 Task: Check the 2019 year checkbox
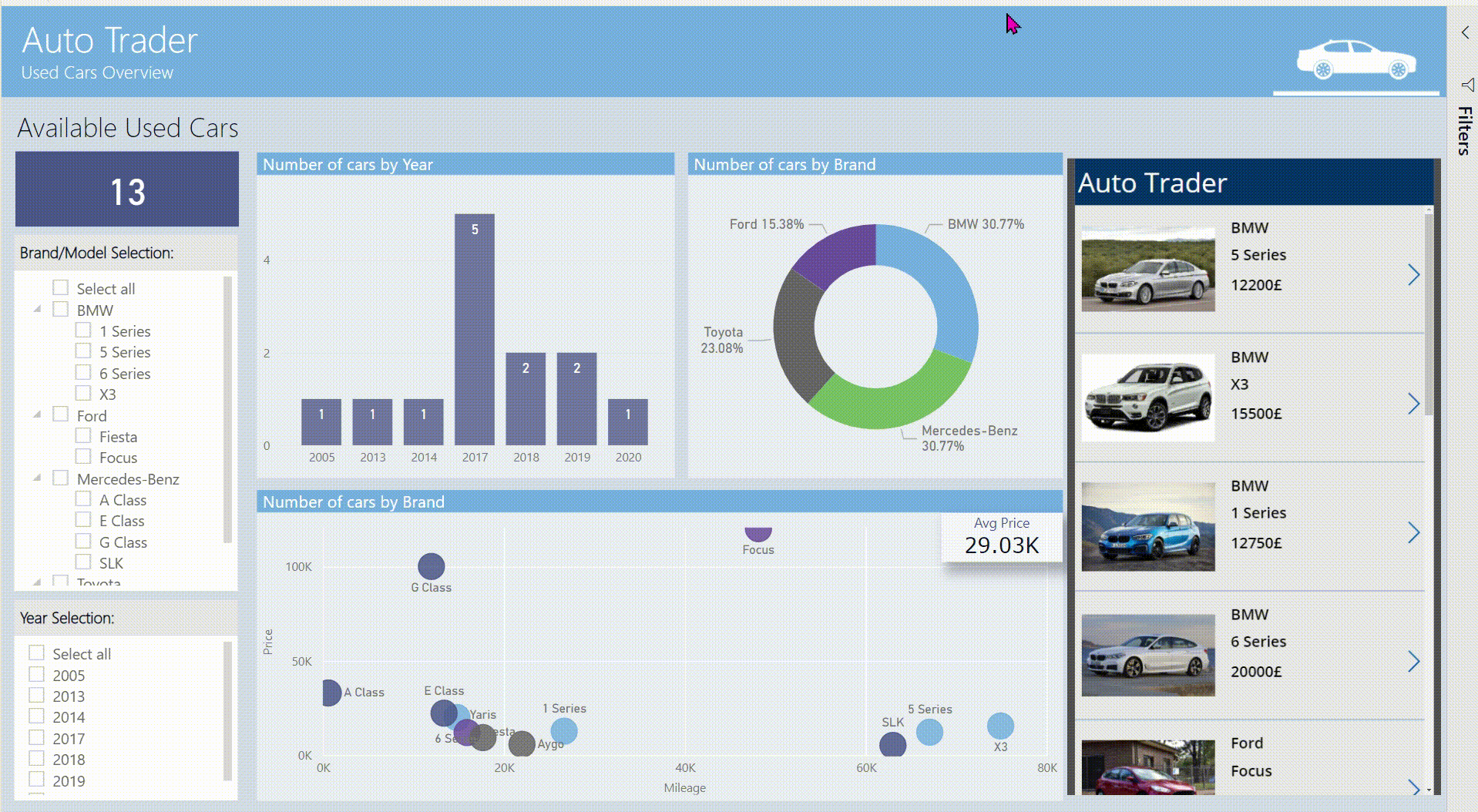click(x=36, y=779)
